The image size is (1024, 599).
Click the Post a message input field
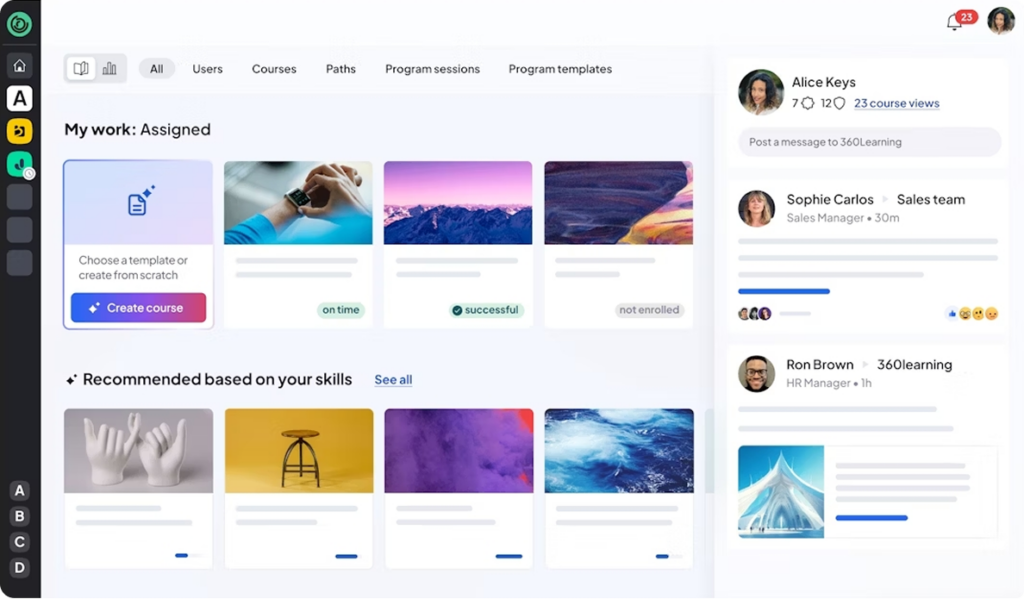click(867, 142)
